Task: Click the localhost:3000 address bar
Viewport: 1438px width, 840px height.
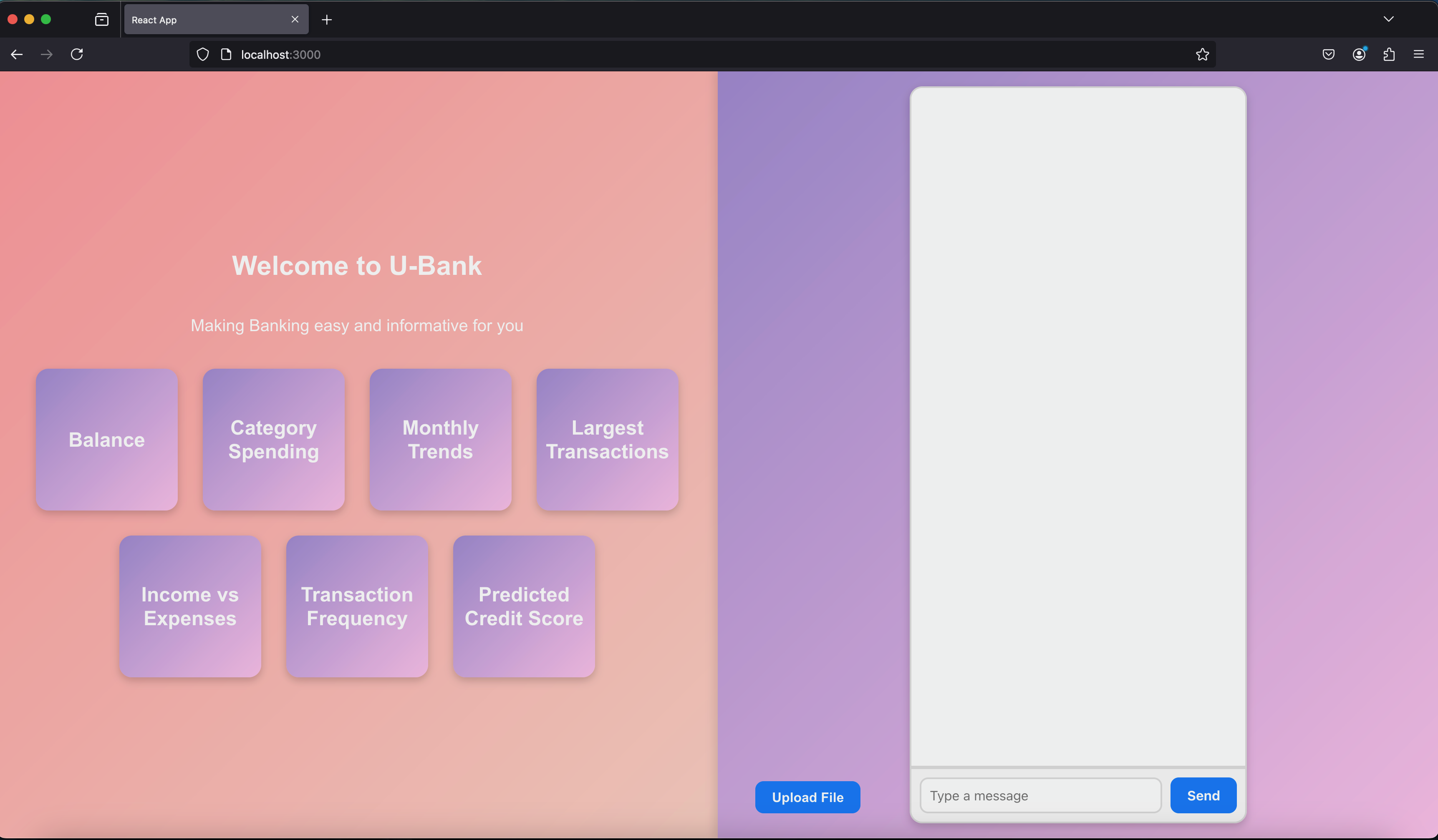Action: pos(685,54)
